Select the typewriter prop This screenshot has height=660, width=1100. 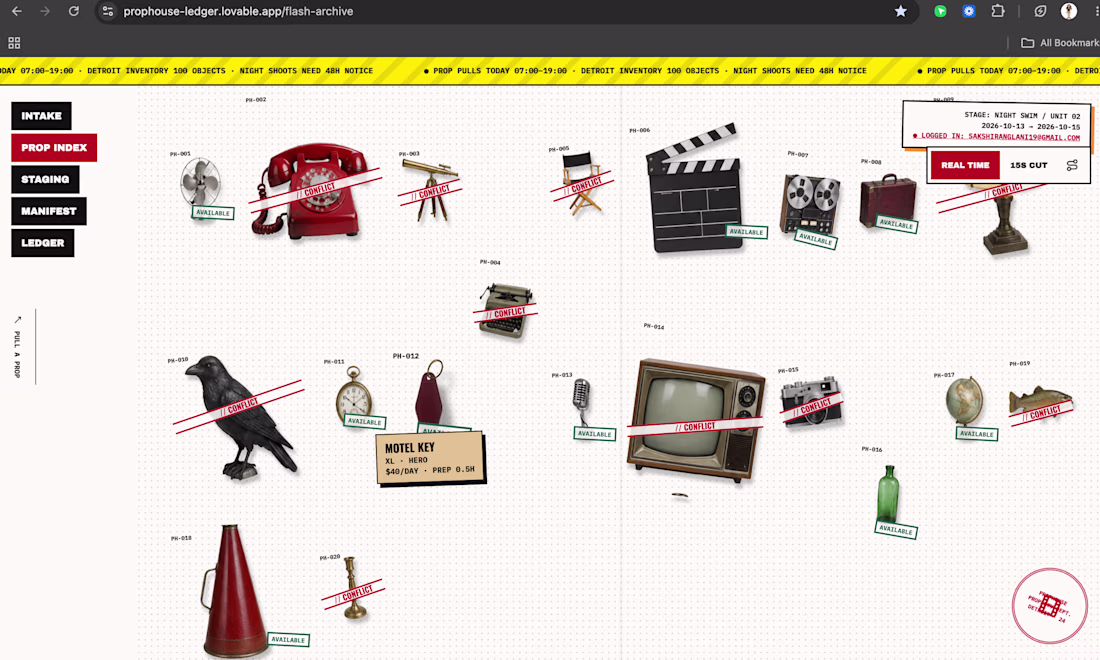[x=506, y=311]
